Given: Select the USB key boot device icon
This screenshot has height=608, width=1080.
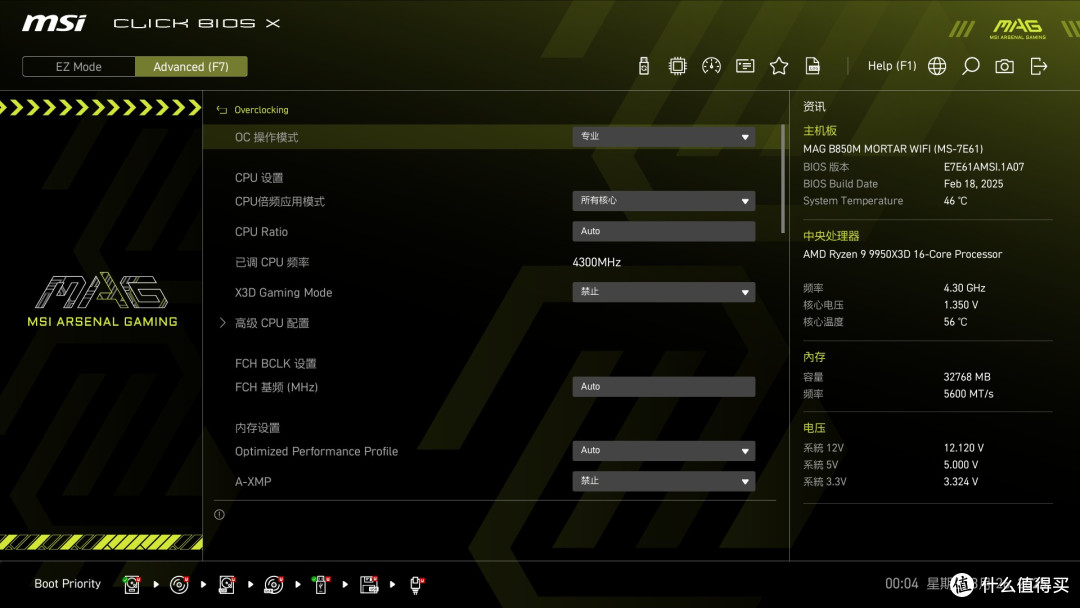Looking at the screenshot, I should click(320, 585).
